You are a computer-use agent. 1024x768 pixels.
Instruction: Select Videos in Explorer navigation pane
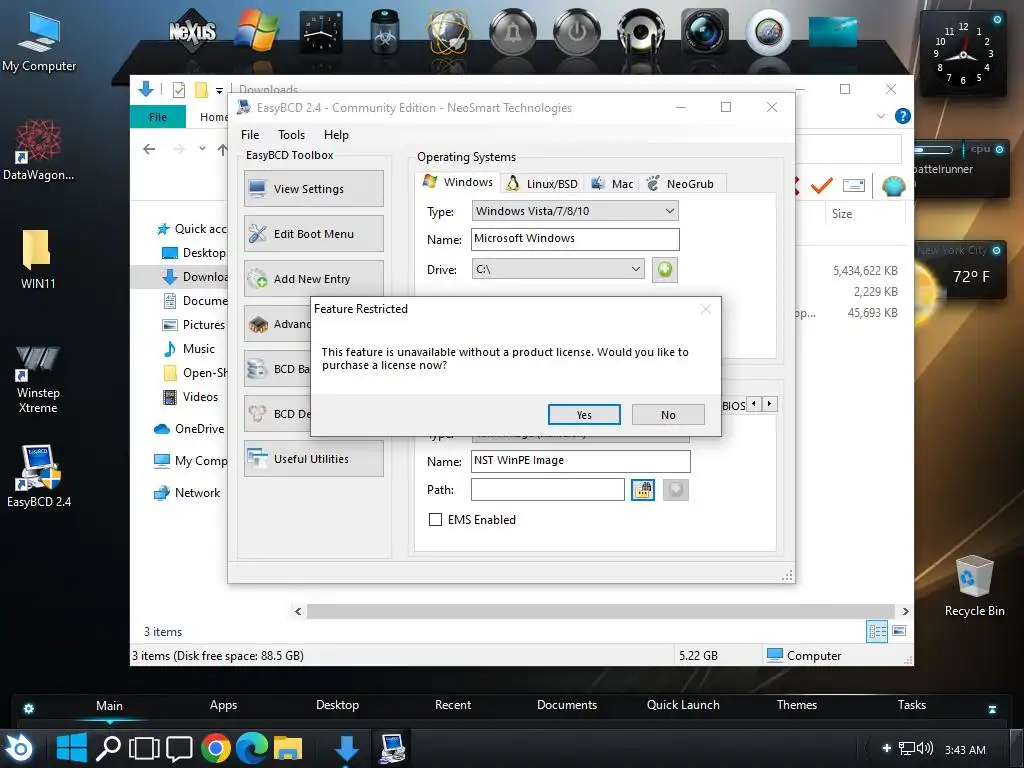tap(191, 397)
